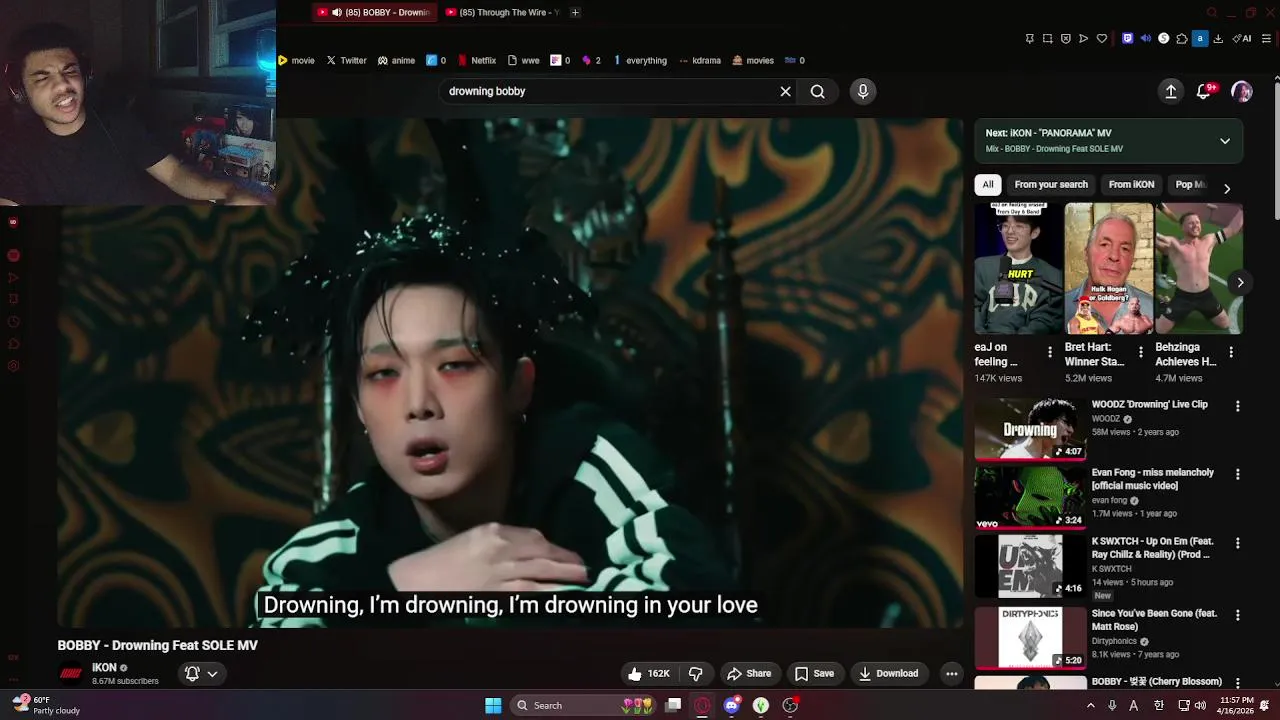Click the YouTube search magnifier button
This screenshot has width=1280, height=720.
(817, 91)
